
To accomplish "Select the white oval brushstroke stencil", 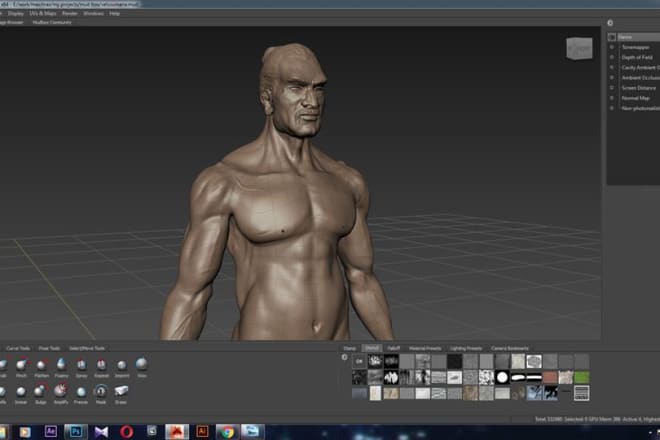I will 518,377.
